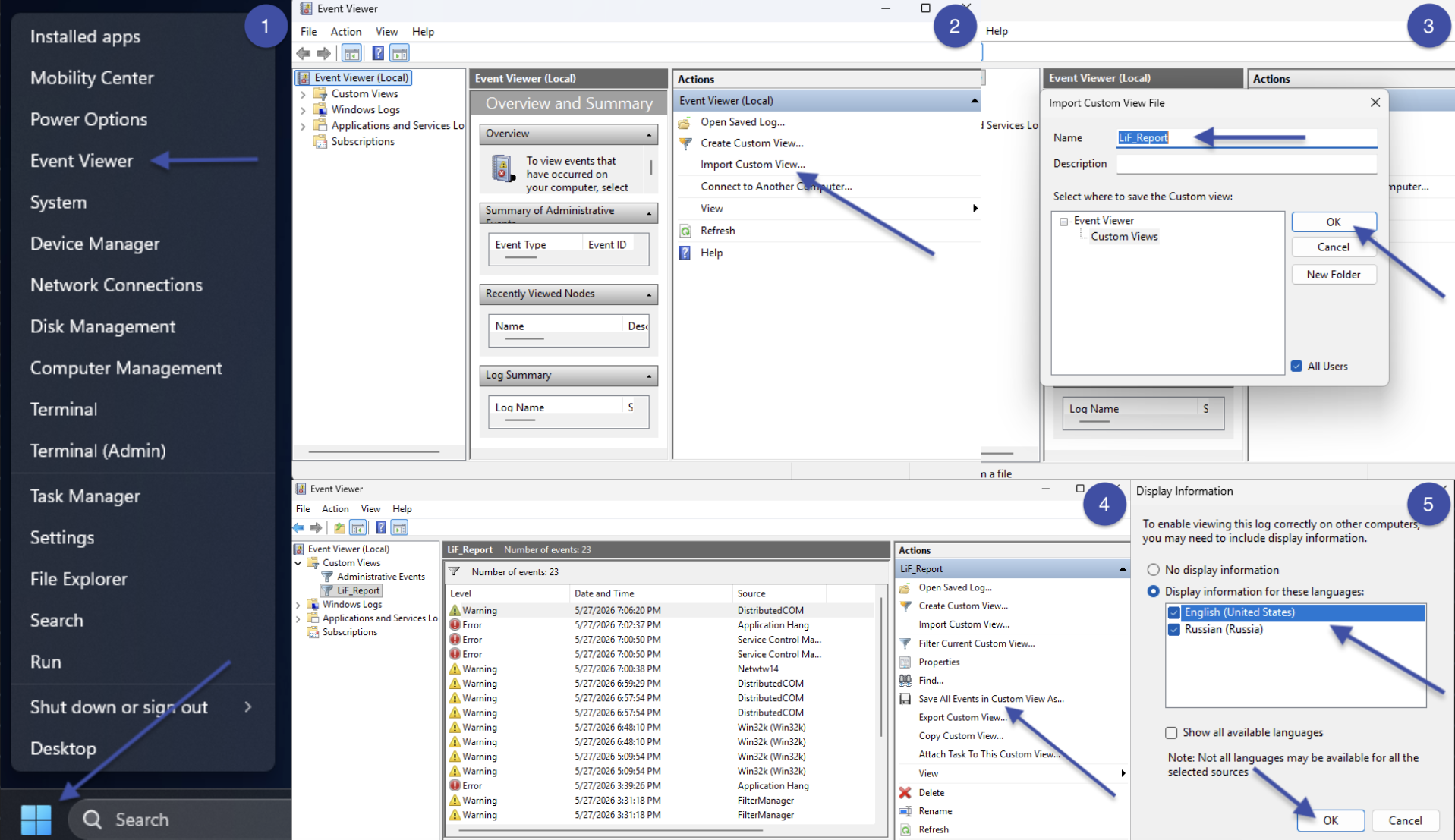Screen dimensions: 1455x840
Task: Click horizontal scrollbar under top Event Viewer tree
Action: click(373, 452)
